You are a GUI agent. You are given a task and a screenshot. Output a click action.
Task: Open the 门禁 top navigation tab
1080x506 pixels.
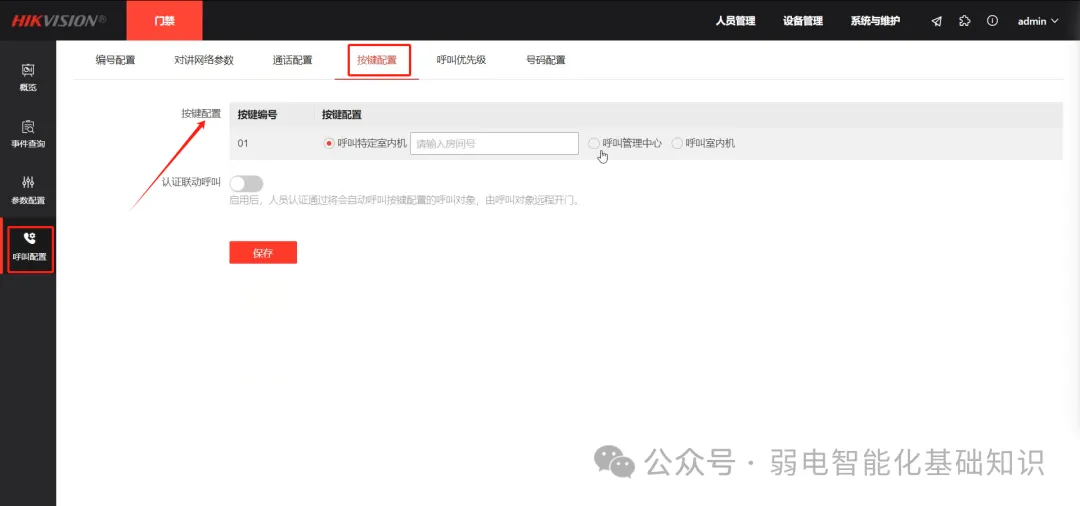pos(165,21)
